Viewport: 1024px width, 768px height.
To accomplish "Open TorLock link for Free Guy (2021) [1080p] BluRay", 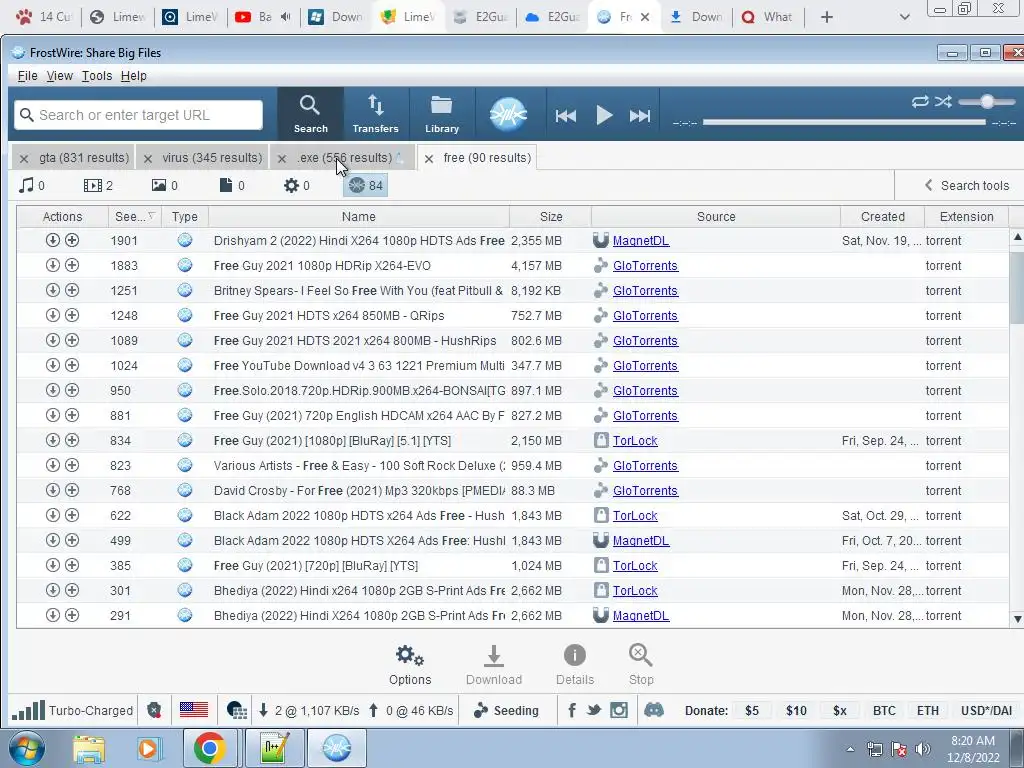I will [635, 441].
